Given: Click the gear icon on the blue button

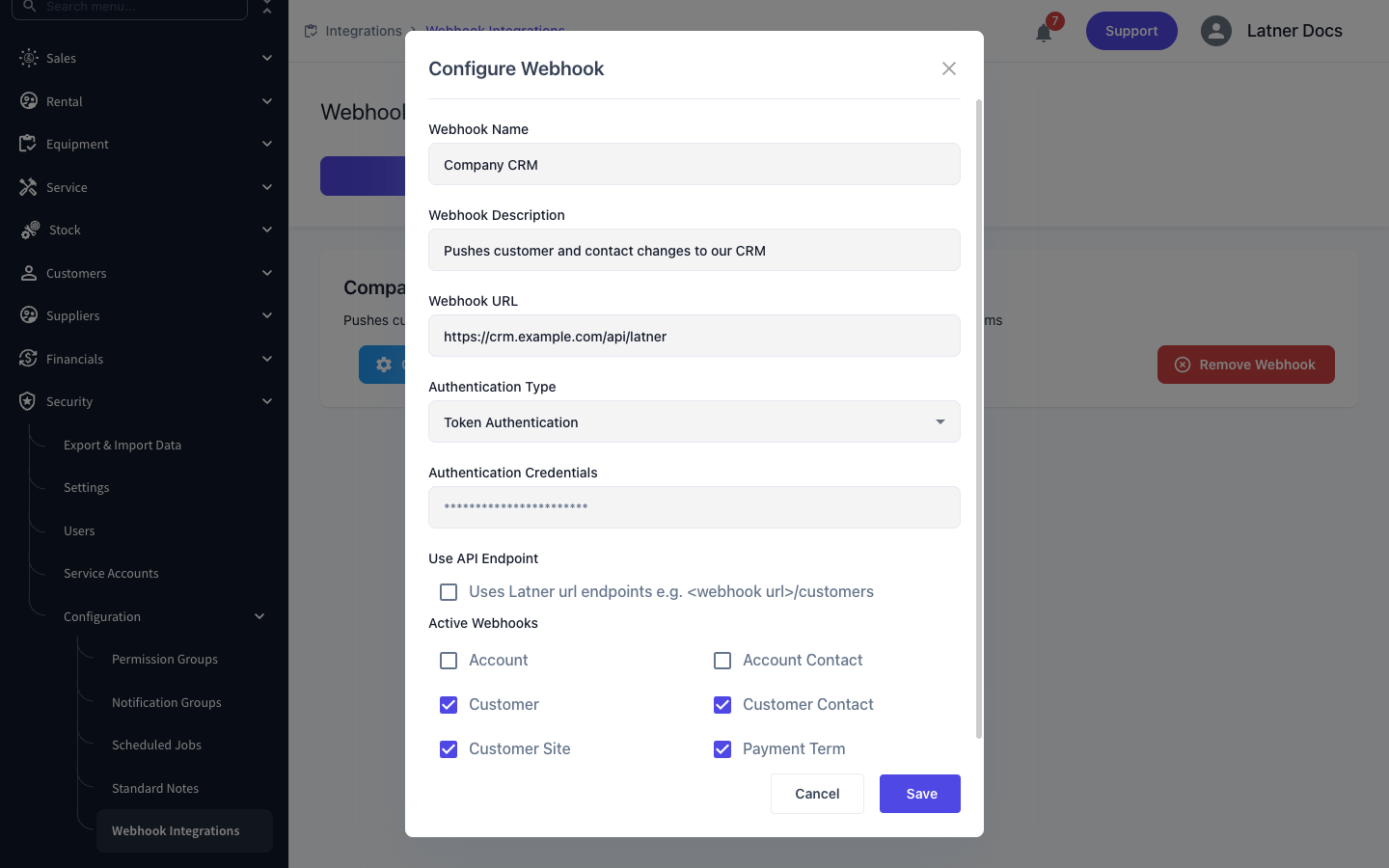Looking at the screenshot, I should 384,365.
